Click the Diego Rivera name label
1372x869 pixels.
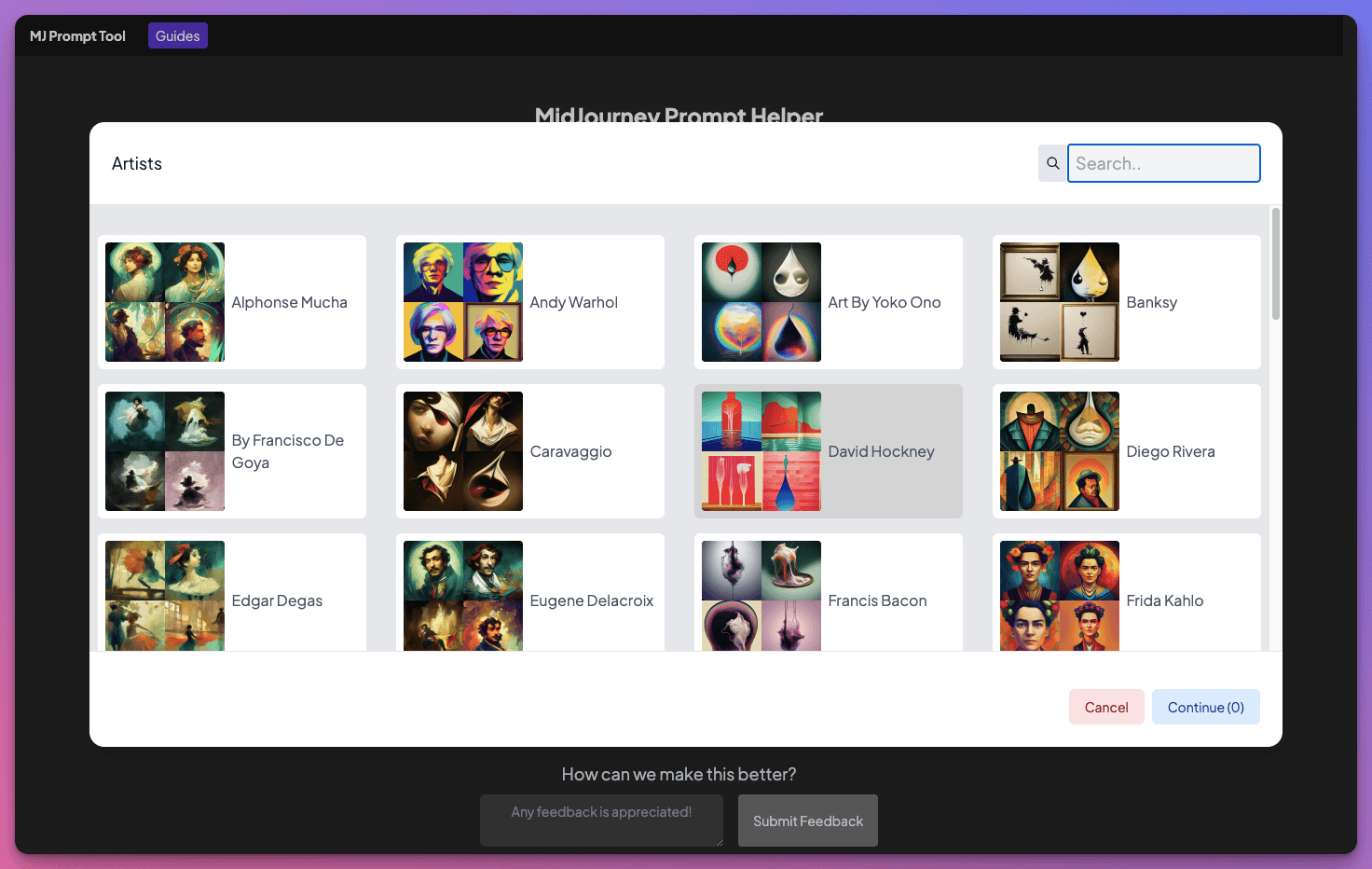(1170, 452)
